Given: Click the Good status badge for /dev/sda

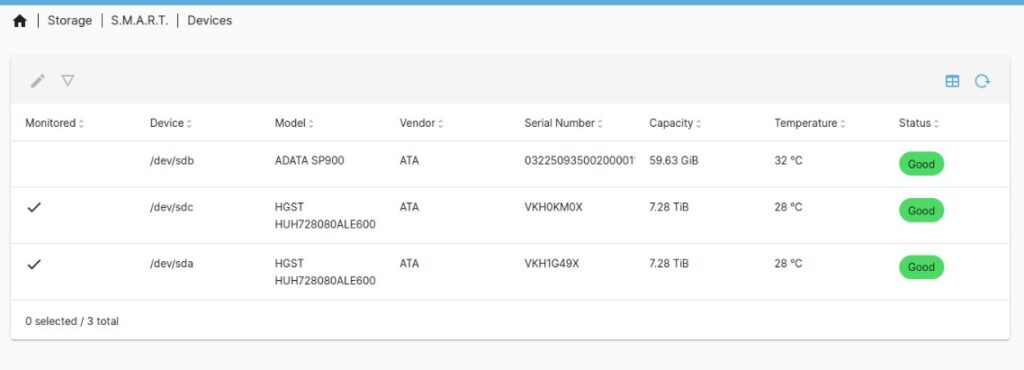Looking at the screenshot, I should (921, 267).
